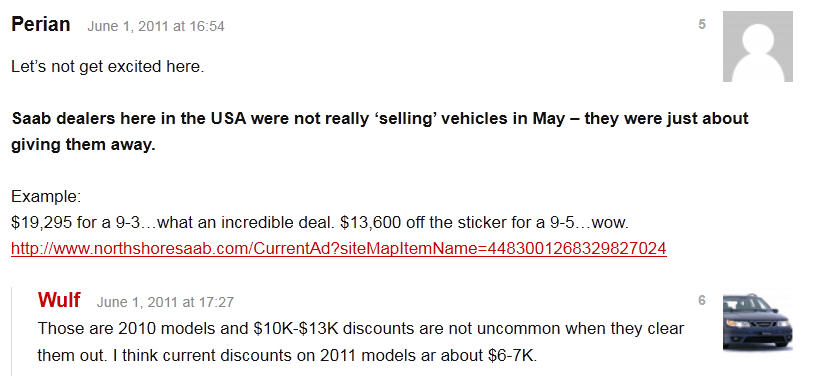The height and width of the screenshot is (376, 814).
Task: Click Wulf's blue Saab car avatar
Action: 757,322
